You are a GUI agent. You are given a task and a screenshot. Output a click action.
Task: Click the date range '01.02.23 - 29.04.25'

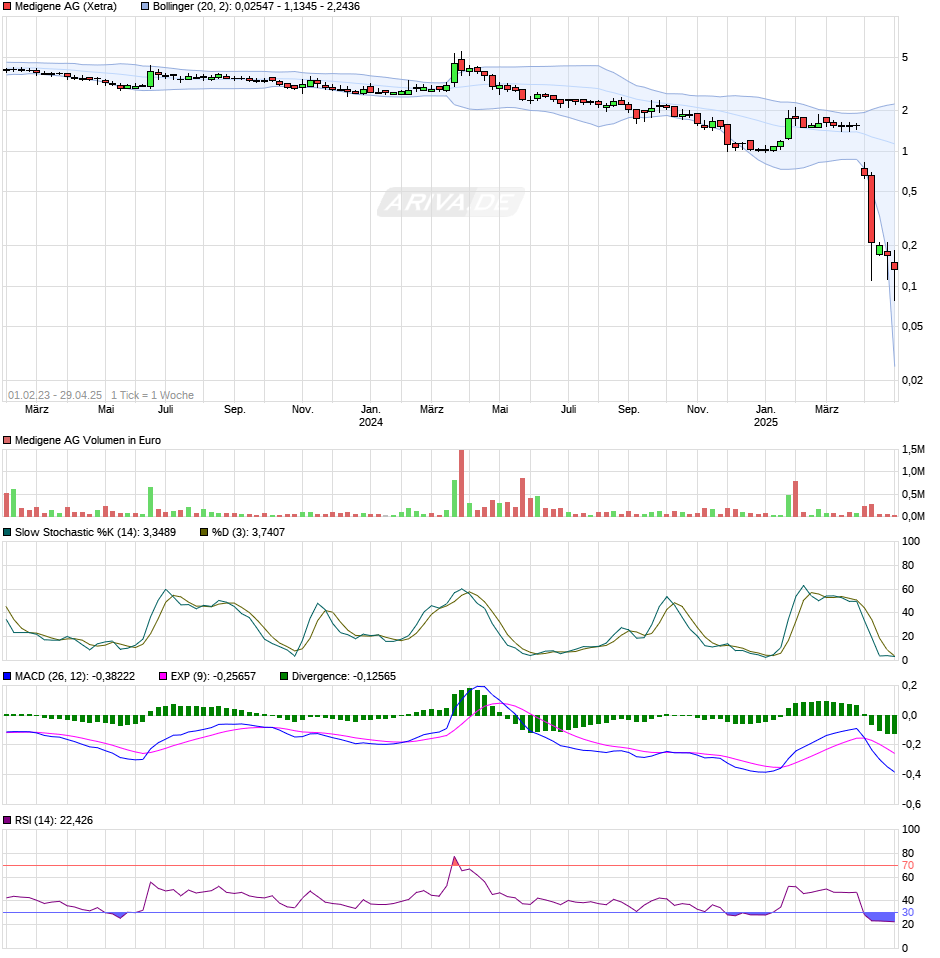pos(55,395)
